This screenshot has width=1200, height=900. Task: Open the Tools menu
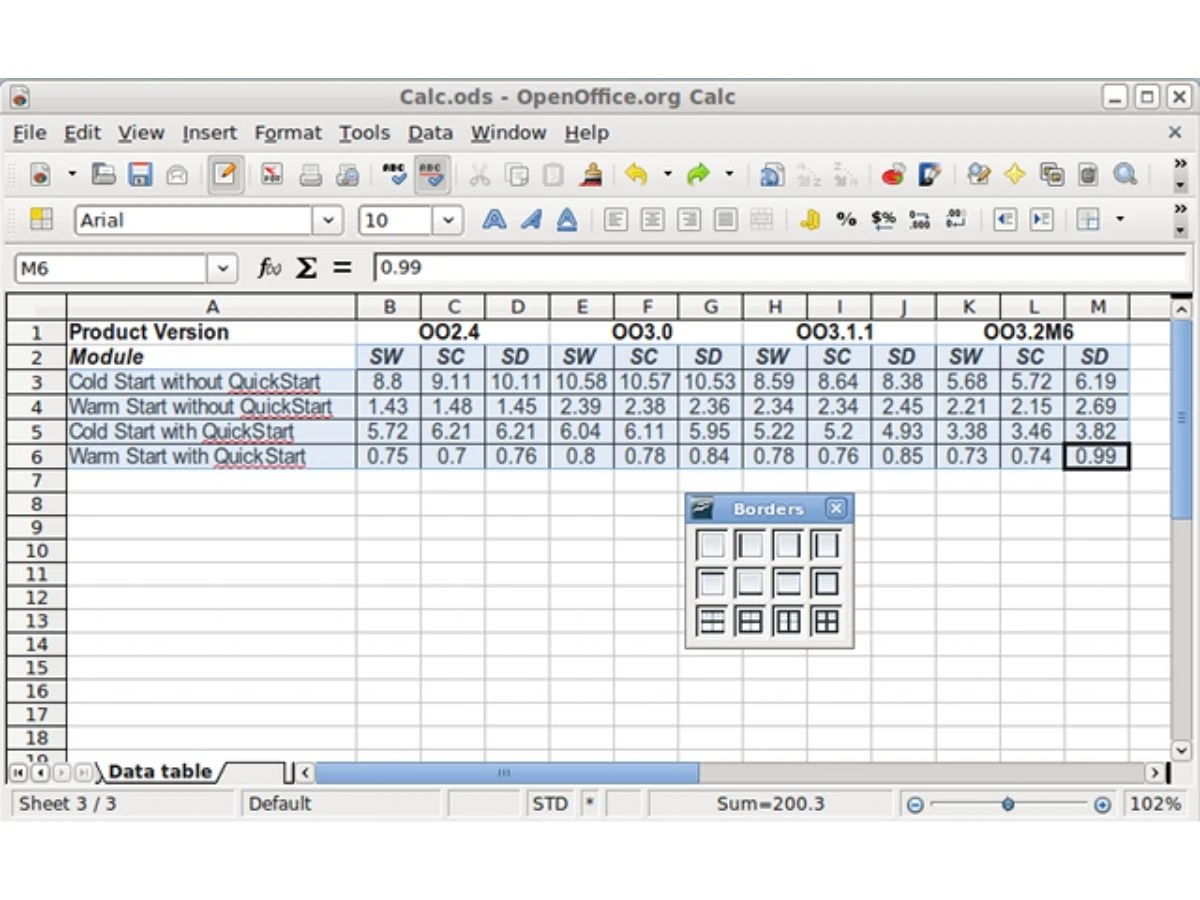point(364,133)
